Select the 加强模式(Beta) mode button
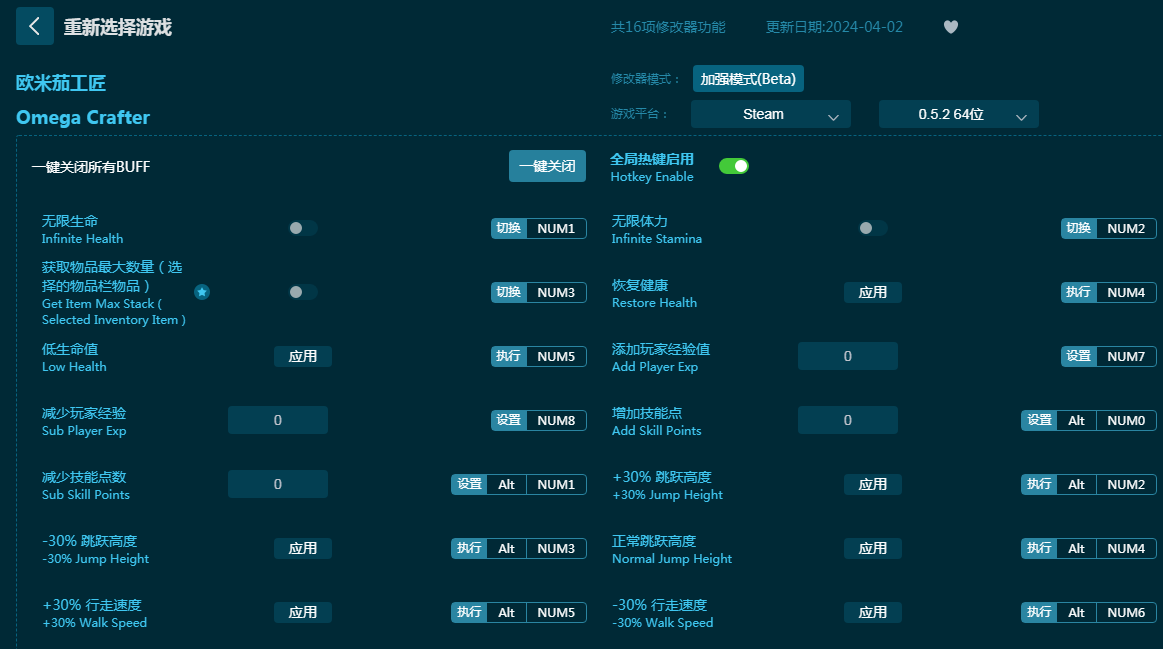 tap(748, 79)
